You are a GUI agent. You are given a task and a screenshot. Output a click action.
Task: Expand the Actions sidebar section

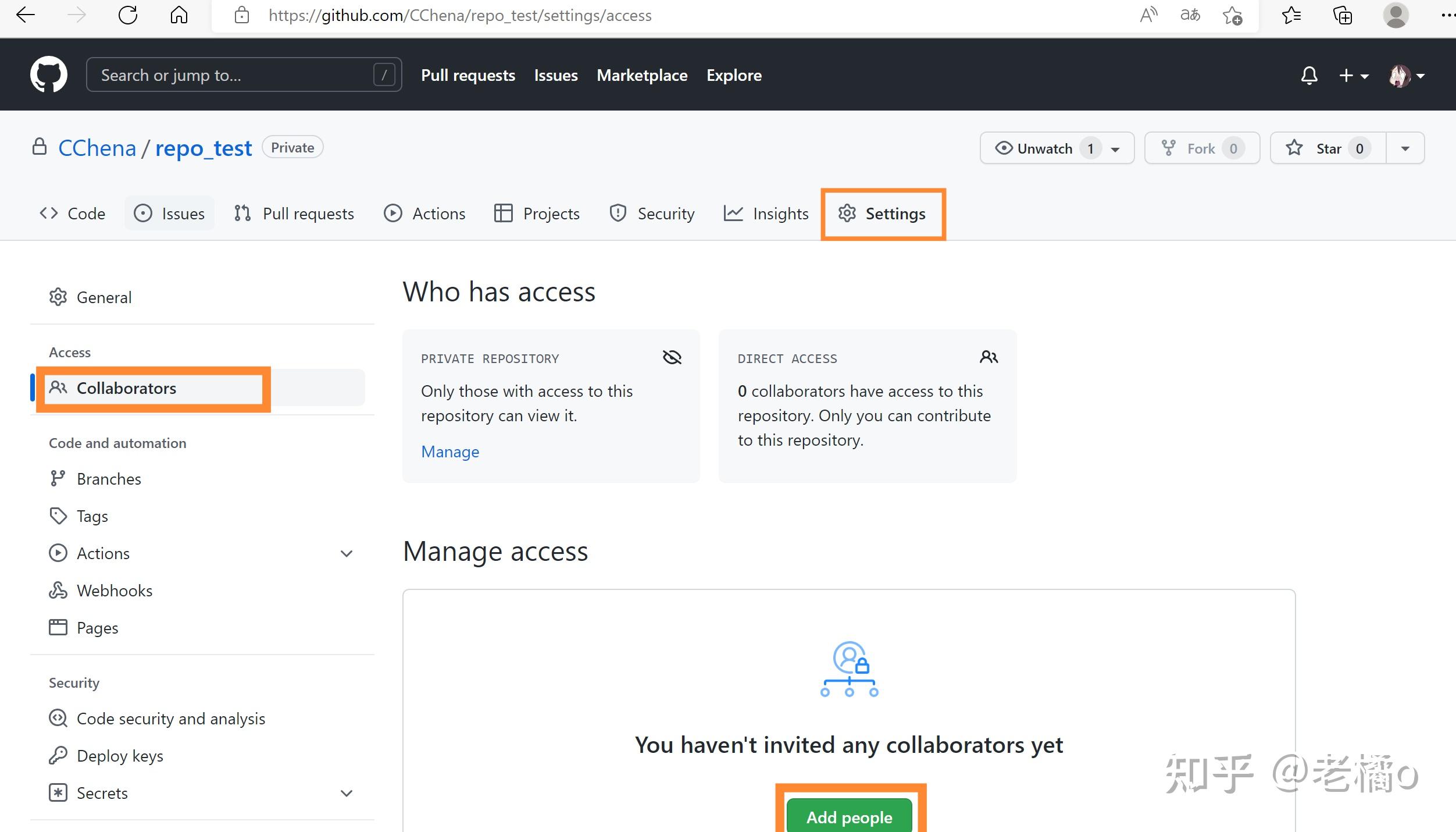pos(347,553)
